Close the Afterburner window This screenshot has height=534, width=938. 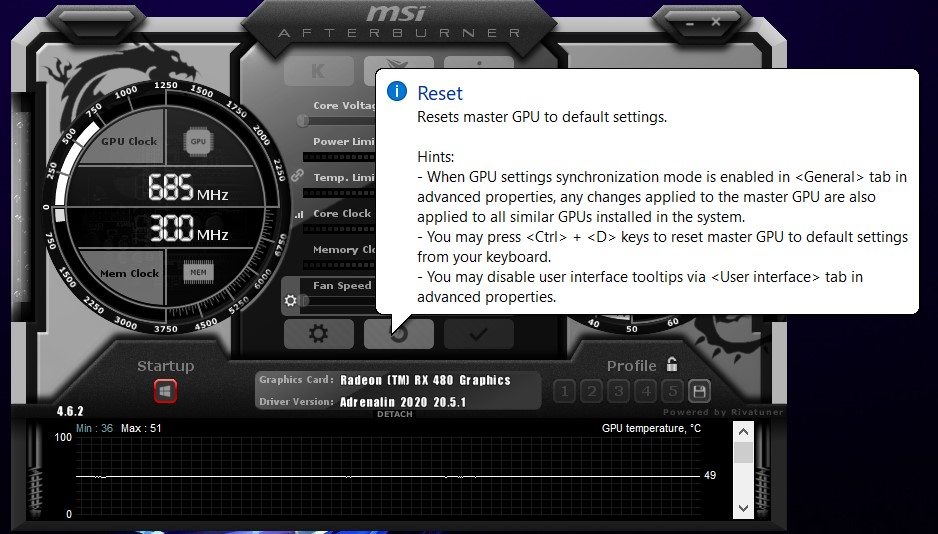pyautogui.click(x=716, y=22)
